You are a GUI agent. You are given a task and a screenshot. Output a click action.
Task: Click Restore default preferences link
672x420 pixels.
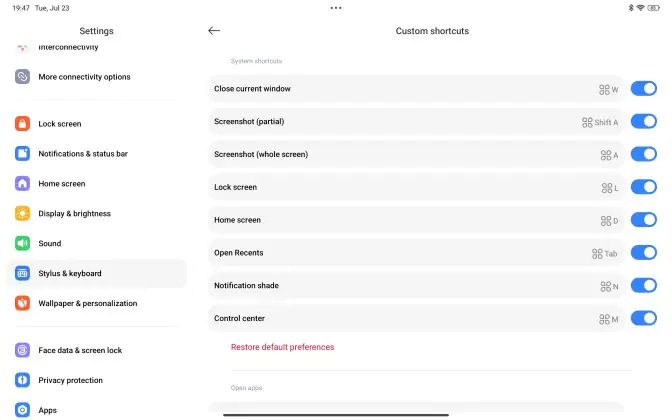click(x=282, y=347)
